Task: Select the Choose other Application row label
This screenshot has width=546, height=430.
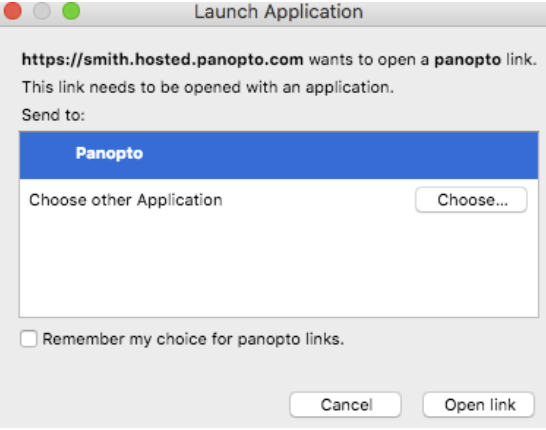Action: [x=126, y=200]
